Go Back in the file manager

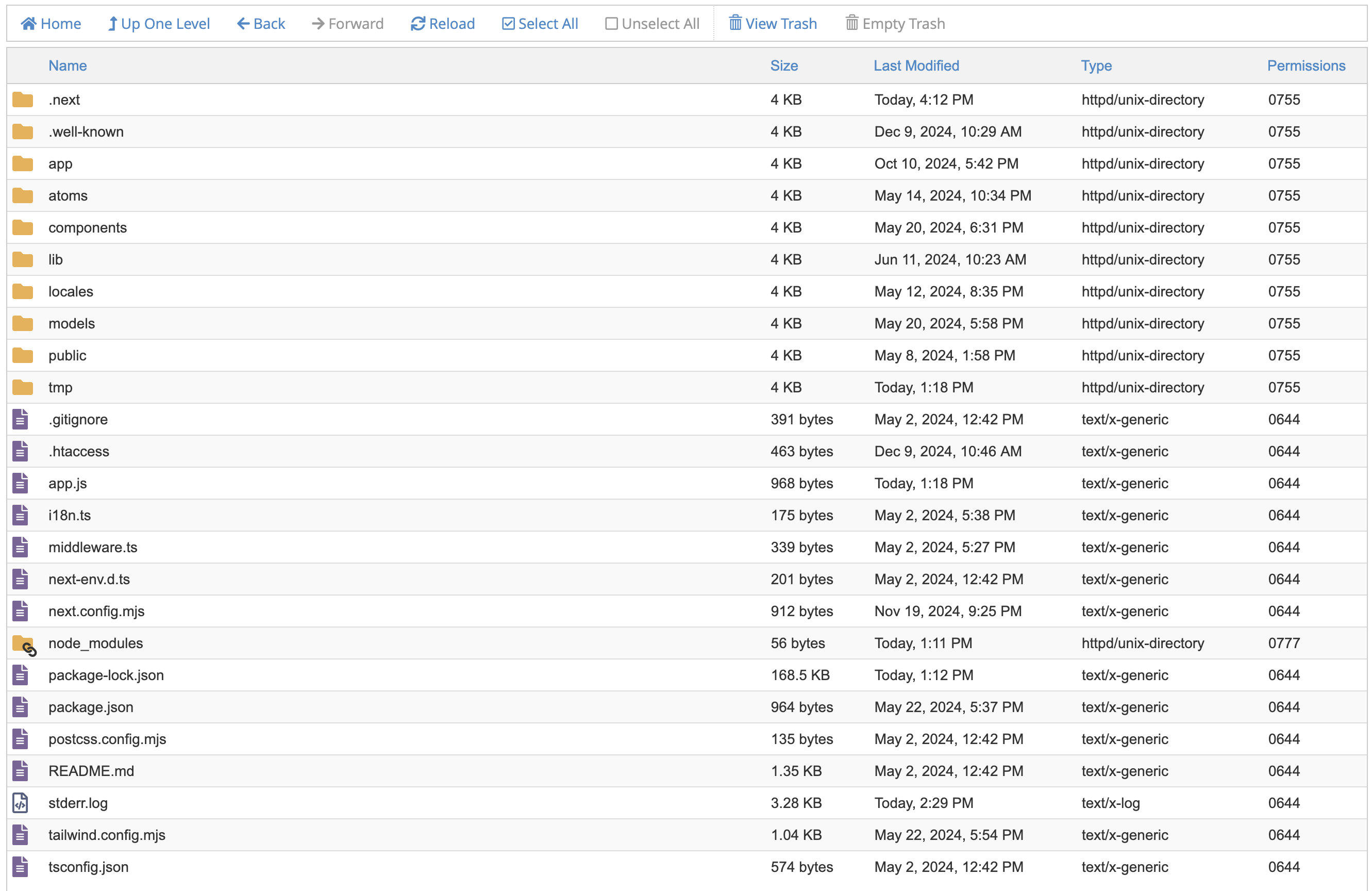[x=261, y=24]
